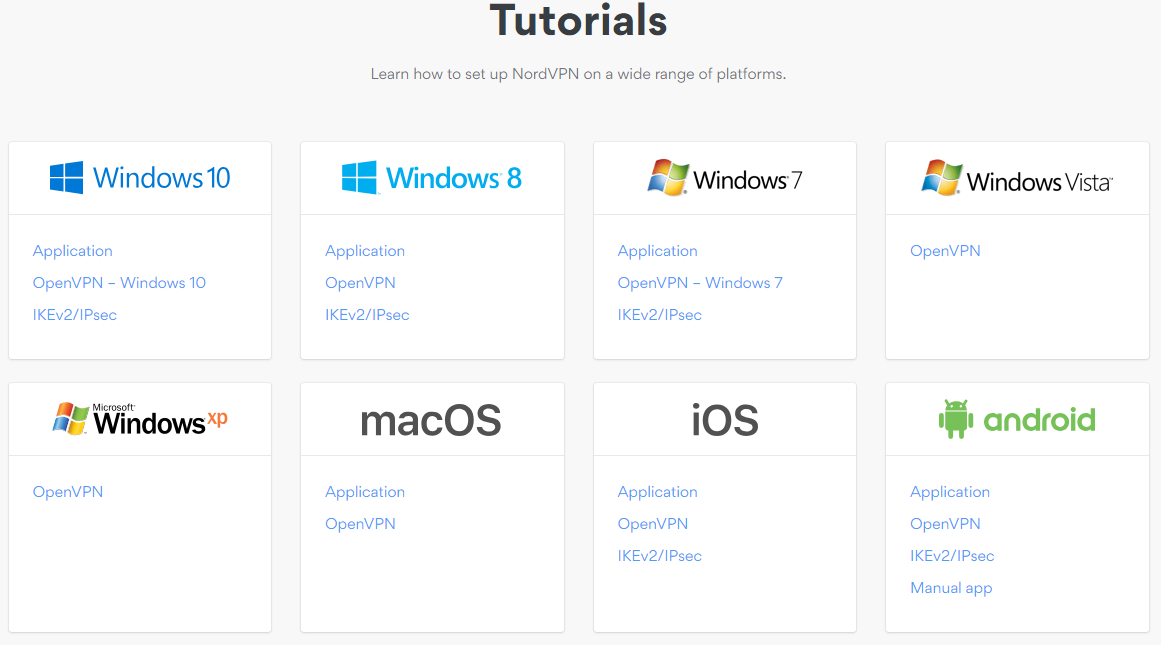Open the OpenVPN – Windows 10 tutorial
The width and height of the screenshot is (1161, 645).
(119, 283)
